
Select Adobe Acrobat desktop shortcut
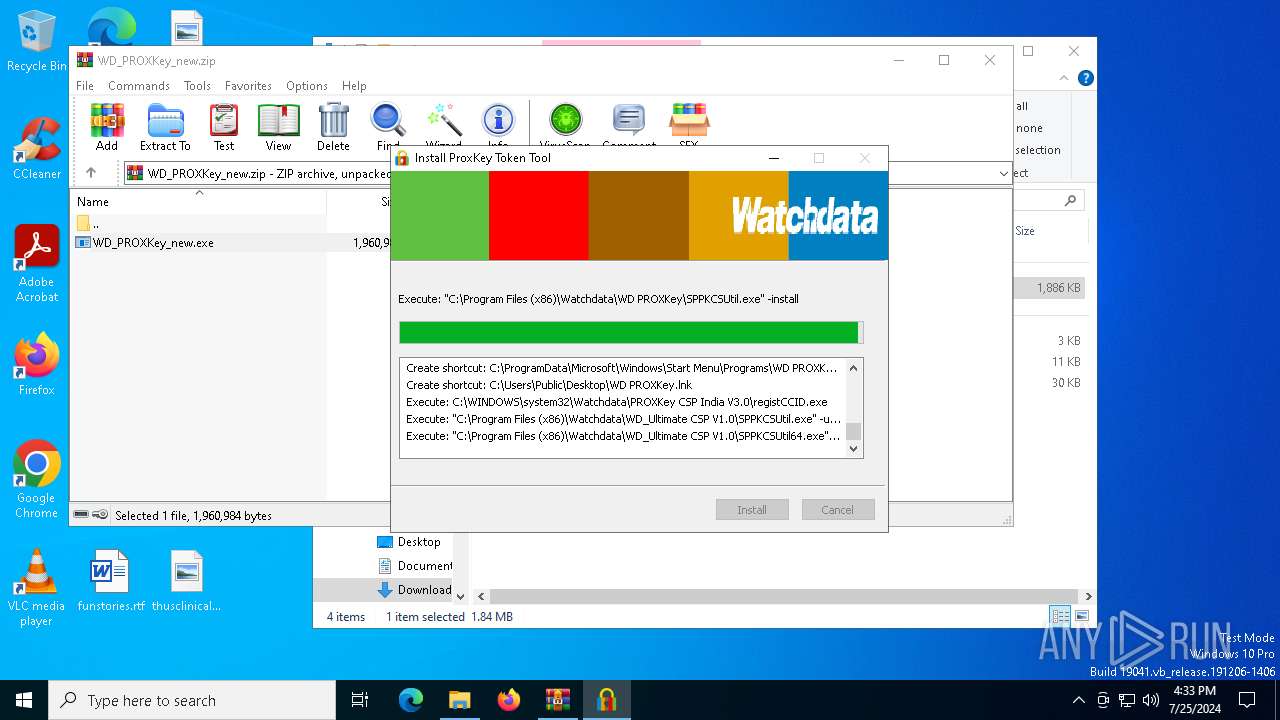[36, 264]
